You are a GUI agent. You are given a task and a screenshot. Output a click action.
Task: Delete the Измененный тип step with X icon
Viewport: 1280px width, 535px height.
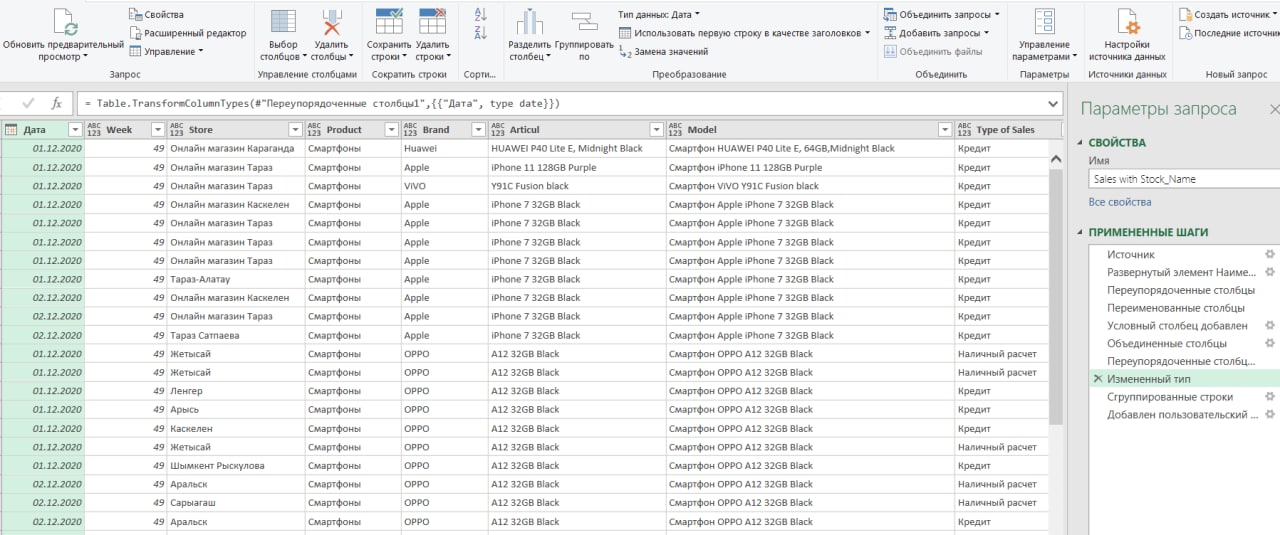tap(1098, 379)
